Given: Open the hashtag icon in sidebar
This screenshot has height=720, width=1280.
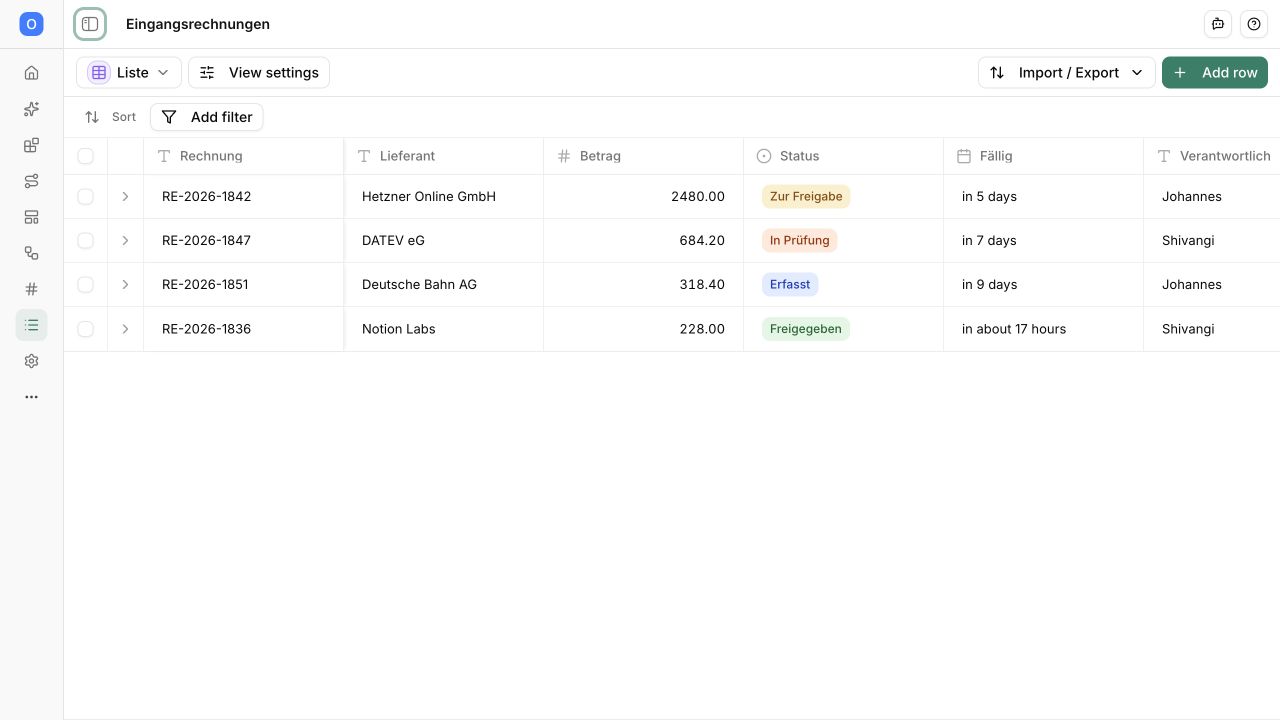Looking at the screenshot, I should (31, 289).
